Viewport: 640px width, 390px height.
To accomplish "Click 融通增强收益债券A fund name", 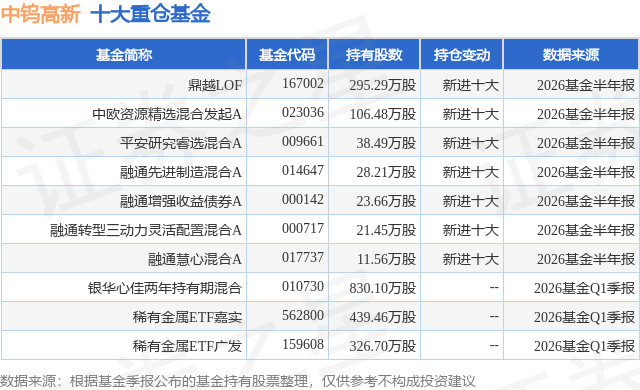I will tap(181, 201).
